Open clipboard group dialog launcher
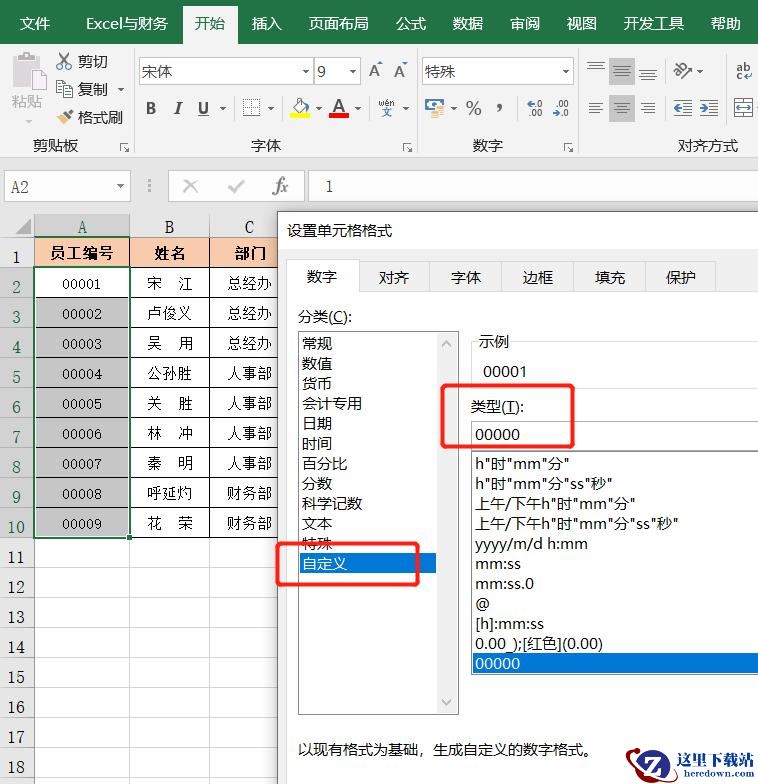The height and width of the screenshot is (784, 758). point(124,147)
